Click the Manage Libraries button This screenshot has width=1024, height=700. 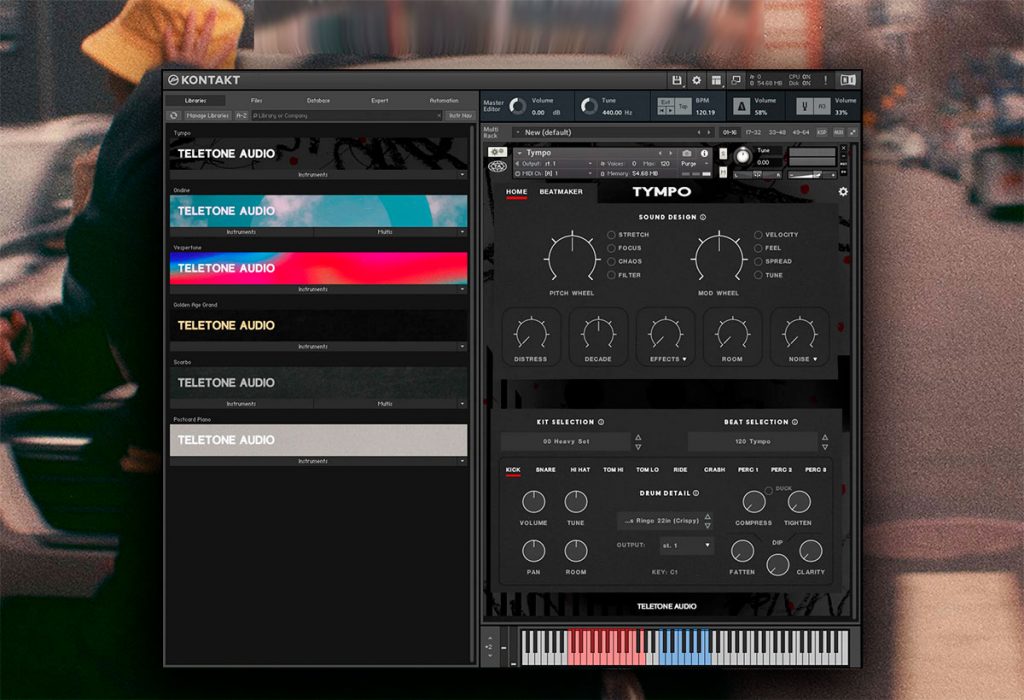pyautogui.click(x=208, y=116)
